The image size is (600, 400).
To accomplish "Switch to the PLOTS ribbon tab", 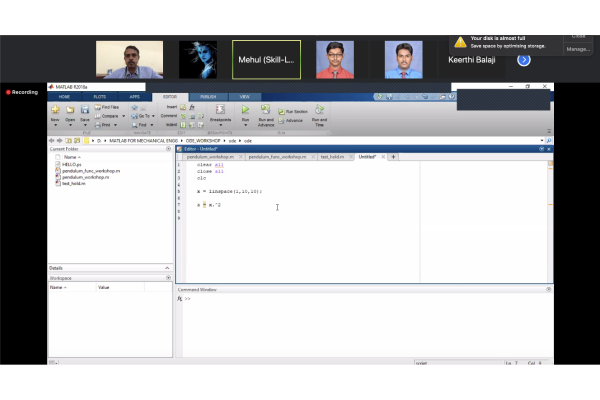I will 100,97.
